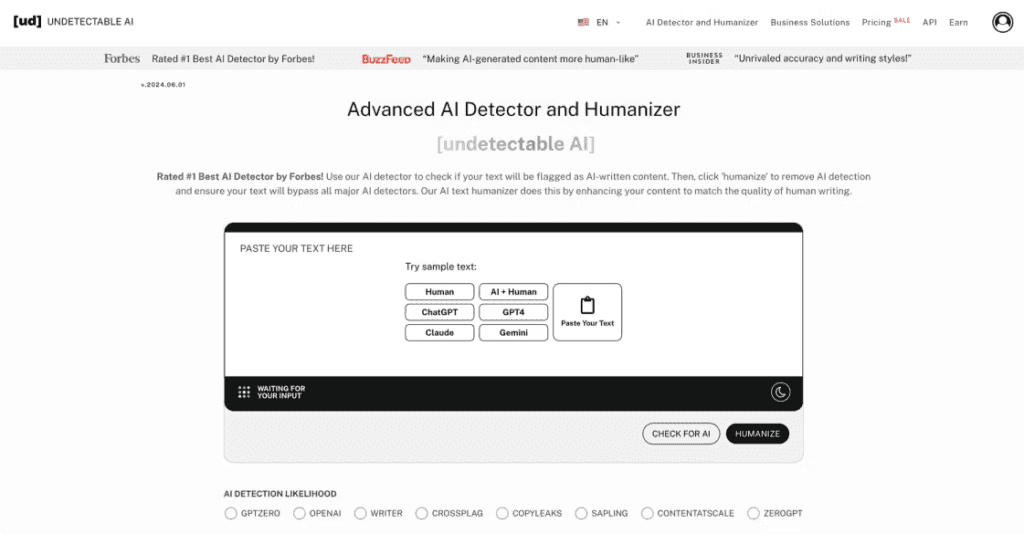Image resolution: width=1024 pixels, height=534 pixels.
Task: Load the Human sample text
Action: point(440,292)
